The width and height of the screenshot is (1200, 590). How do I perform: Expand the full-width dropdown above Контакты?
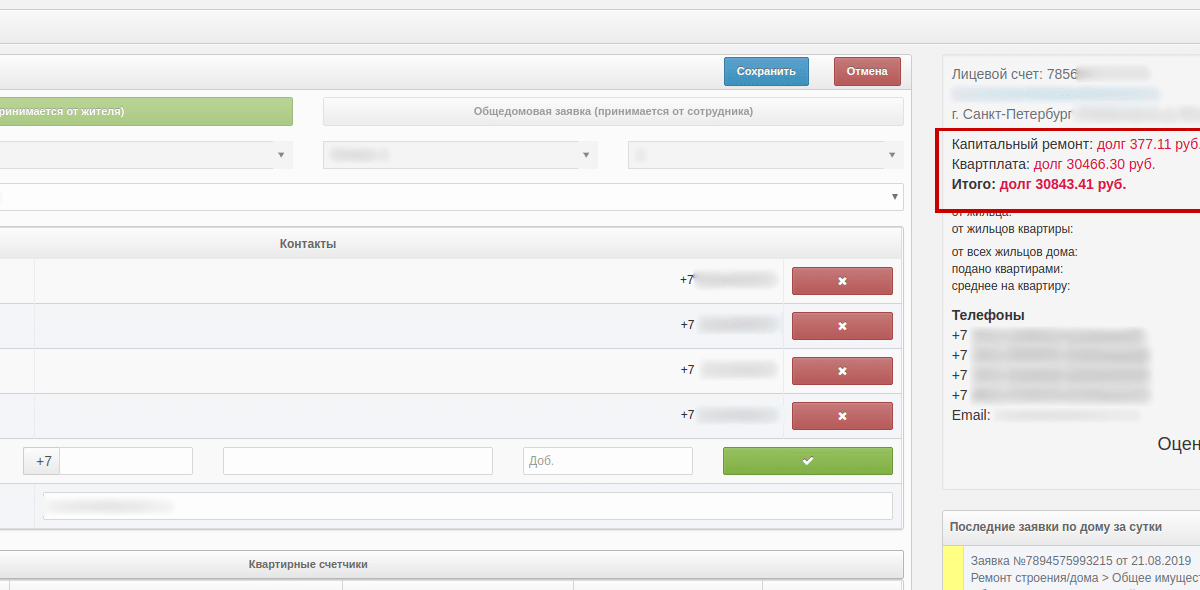[x=450, y=197]
